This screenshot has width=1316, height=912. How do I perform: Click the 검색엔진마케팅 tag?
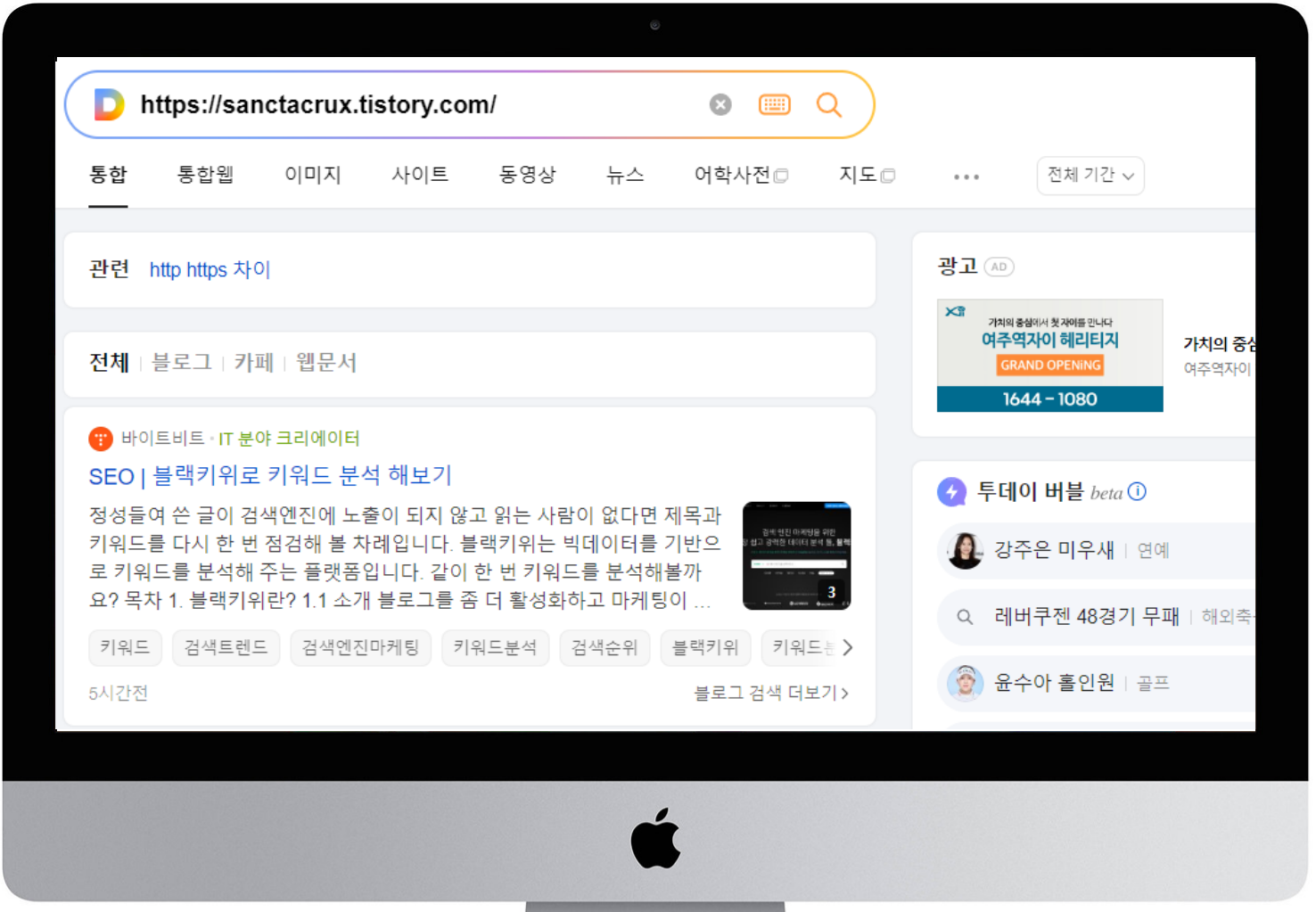point(360,647)
